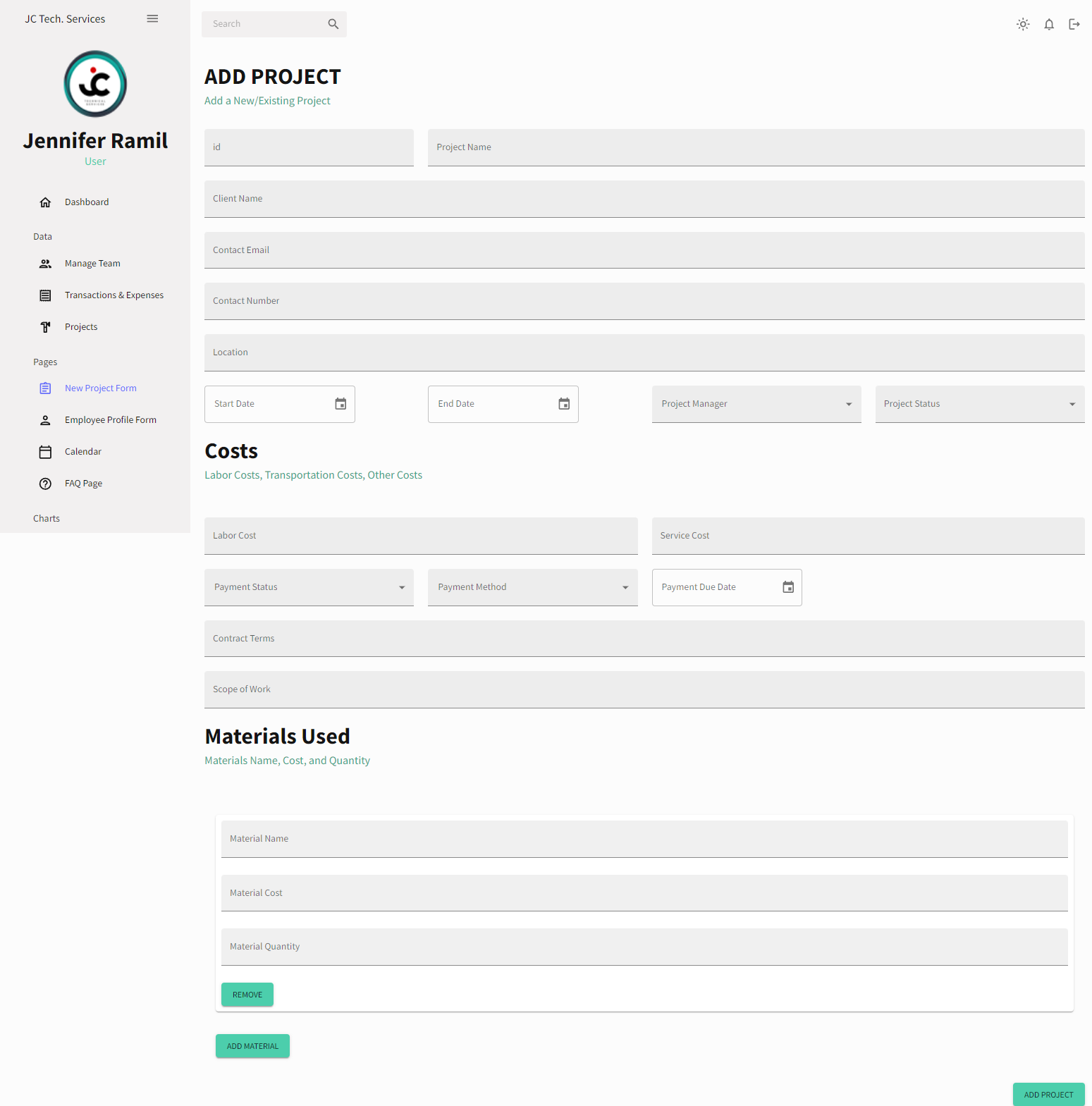Click the search magnifier icon
Screen dimensions: 1092x1106
coord(333,24)
